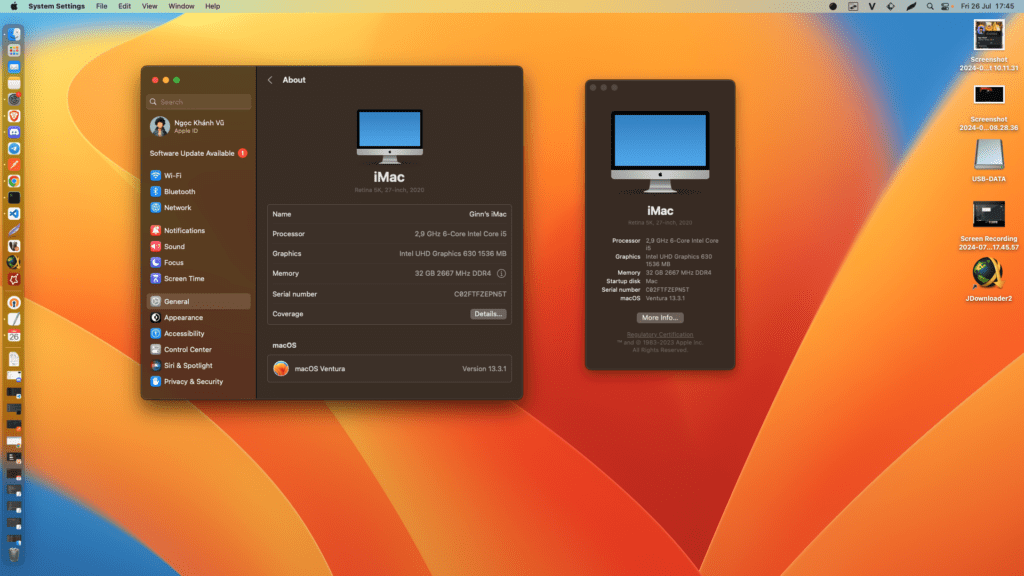Viewport: 1024px width, 576px height.
Task: Open Bluetooth settings in the sidebar
Action: (199, 192)
